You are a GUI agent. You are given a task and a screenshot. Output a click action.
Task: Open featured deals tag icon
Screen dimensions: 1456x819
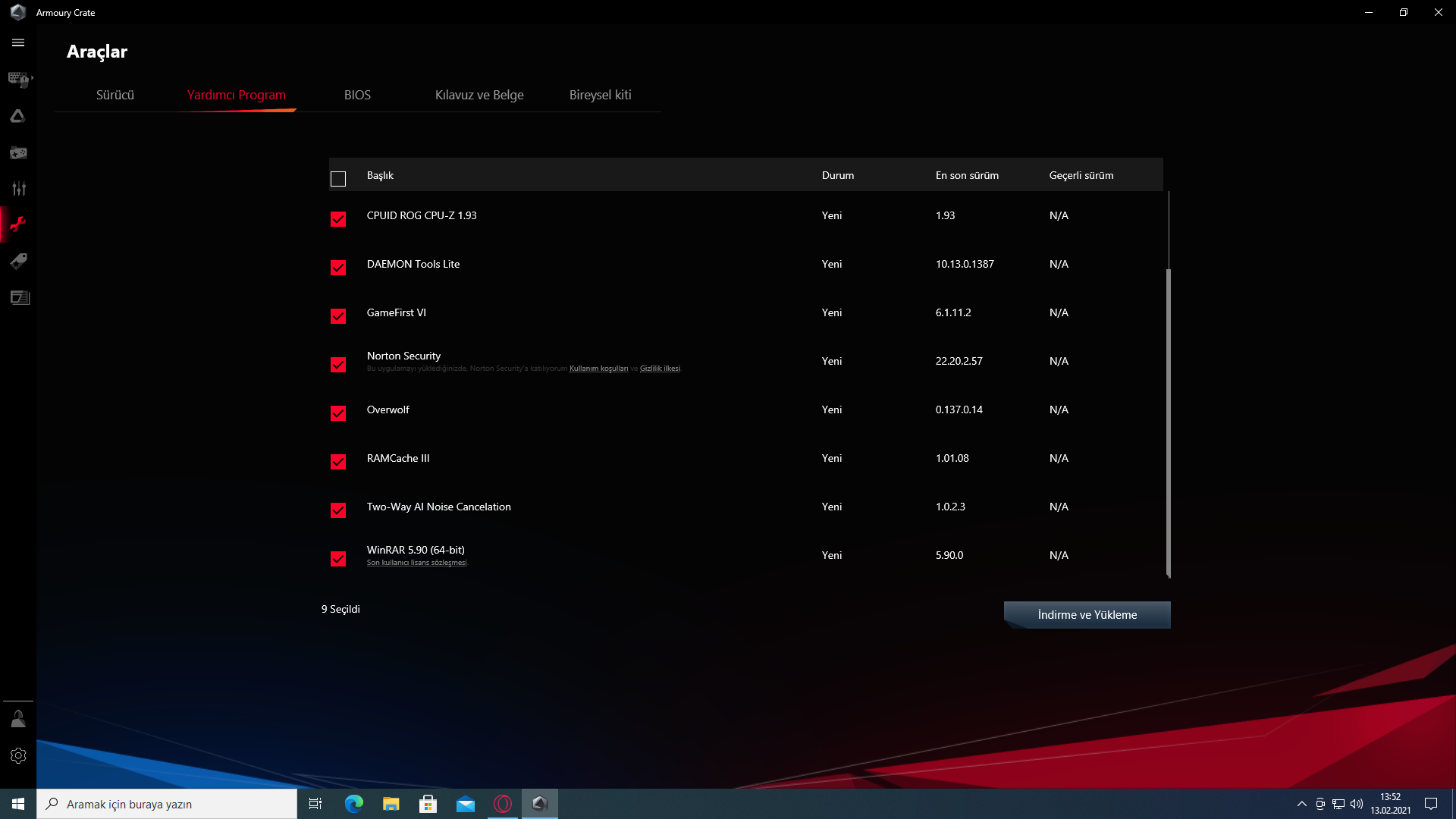(x=18, y=262)
